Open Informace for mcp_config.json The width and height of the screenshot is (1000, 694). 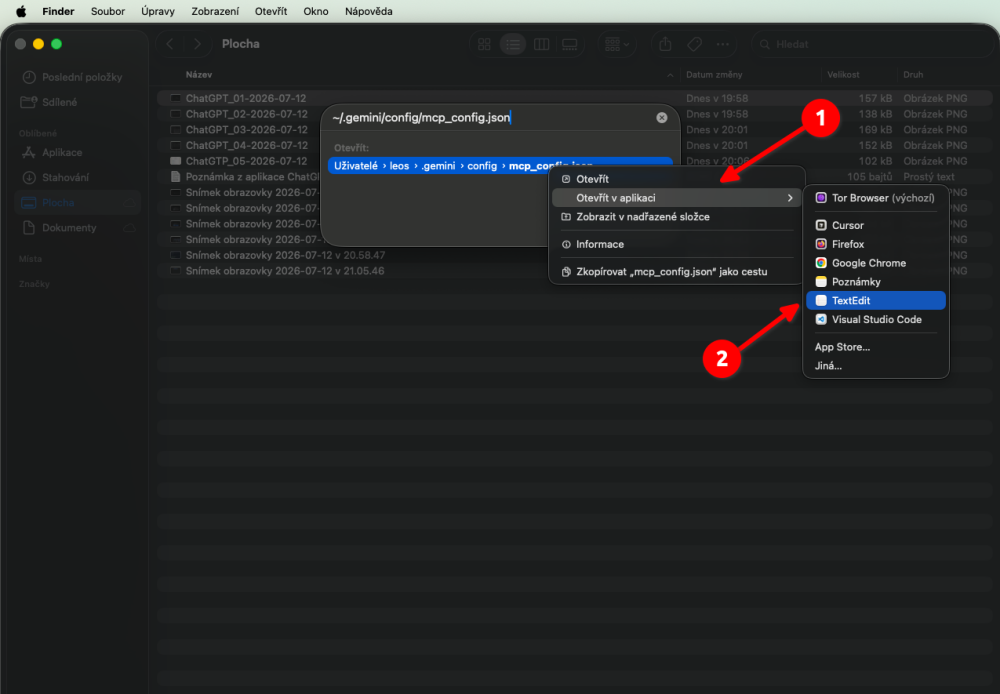tap(676, 244)
